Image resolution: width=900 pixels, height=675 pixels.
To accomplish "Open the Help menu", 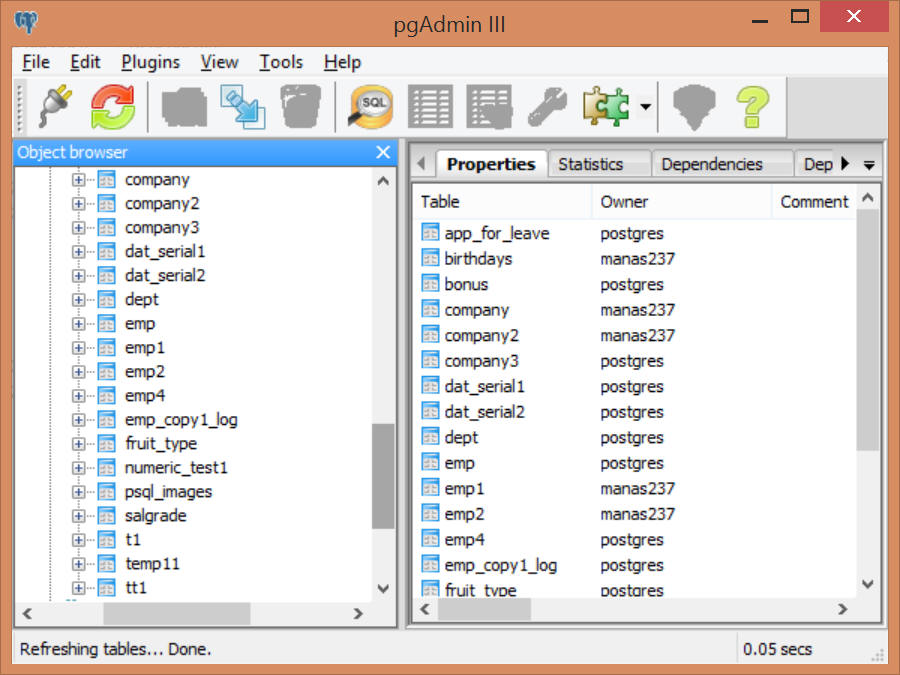I will pos(342,62).
